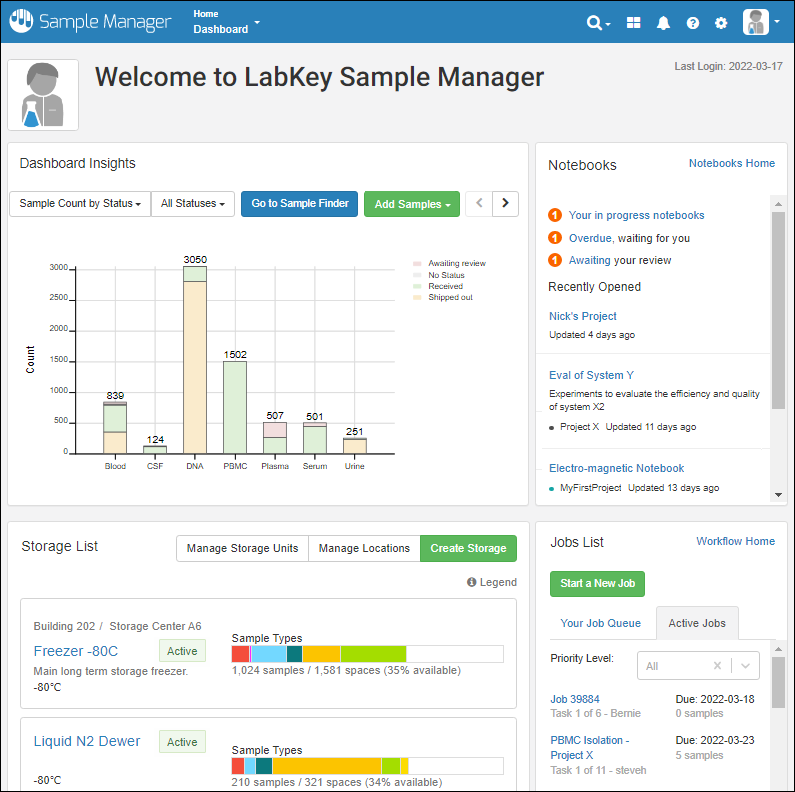
Task: Click green segment in Freezer -80C bar
Action: coord(373,653)
